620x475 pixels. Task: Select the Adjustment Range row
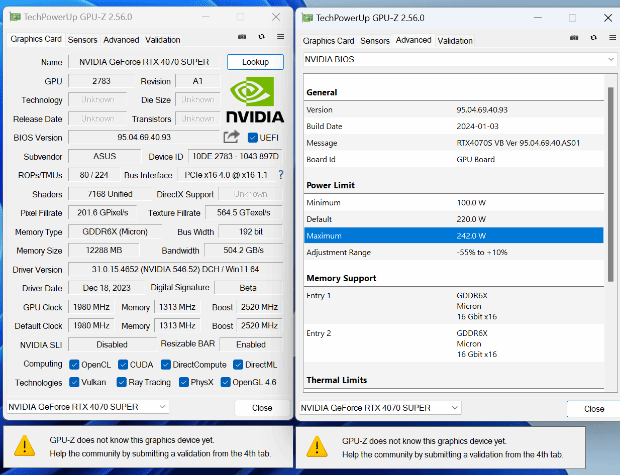tap(454, 252)
